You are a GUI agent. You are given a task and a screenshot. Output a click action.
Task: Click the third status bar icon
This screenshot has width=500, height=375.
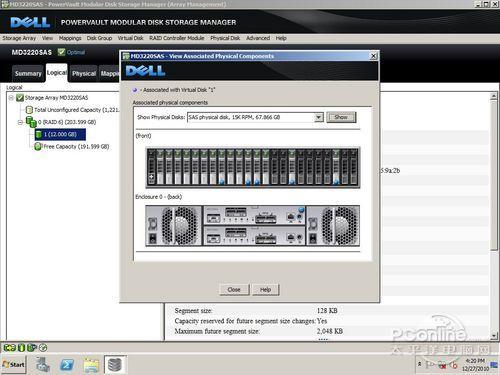(32, 348)
